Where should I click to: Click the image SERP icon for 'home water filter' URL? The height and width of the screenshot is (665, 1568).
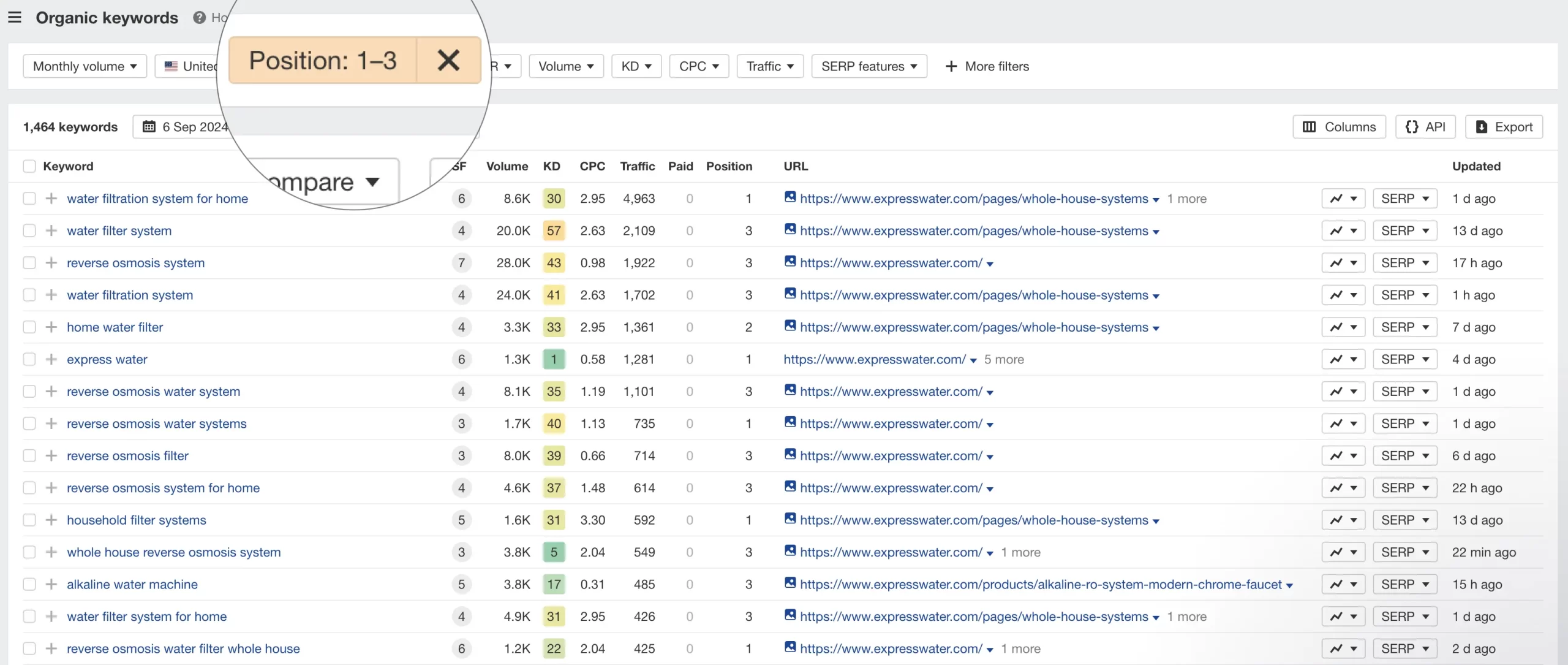790,325
